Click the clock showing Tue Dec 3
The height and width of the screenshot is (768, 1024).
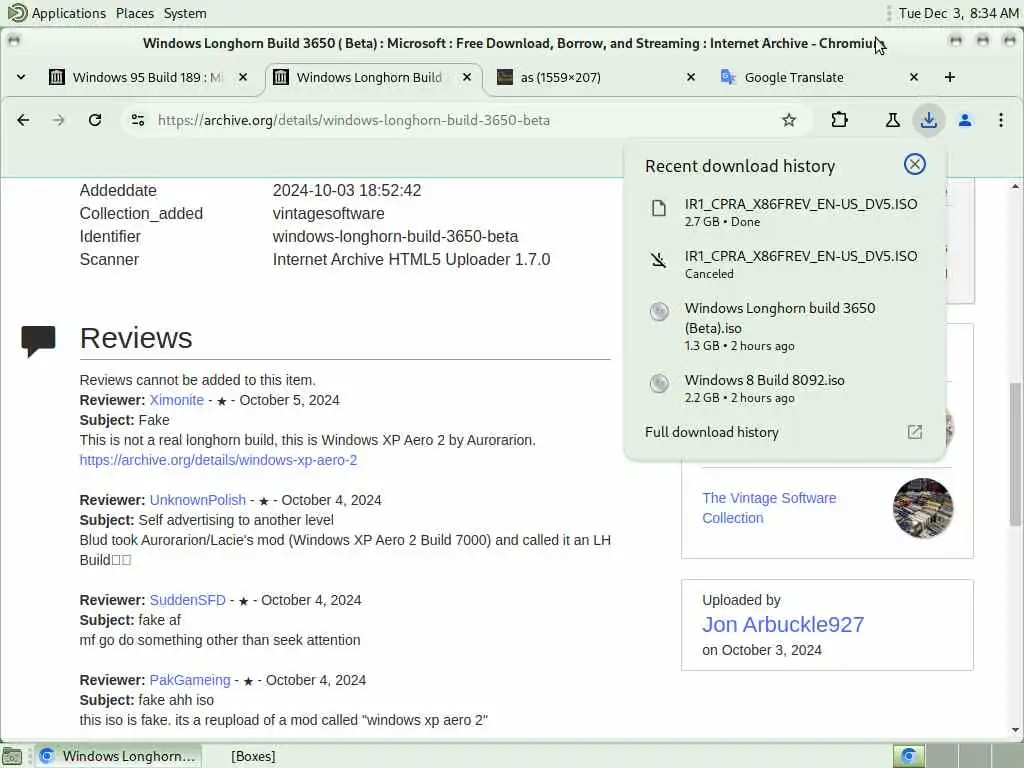[958, 13]
